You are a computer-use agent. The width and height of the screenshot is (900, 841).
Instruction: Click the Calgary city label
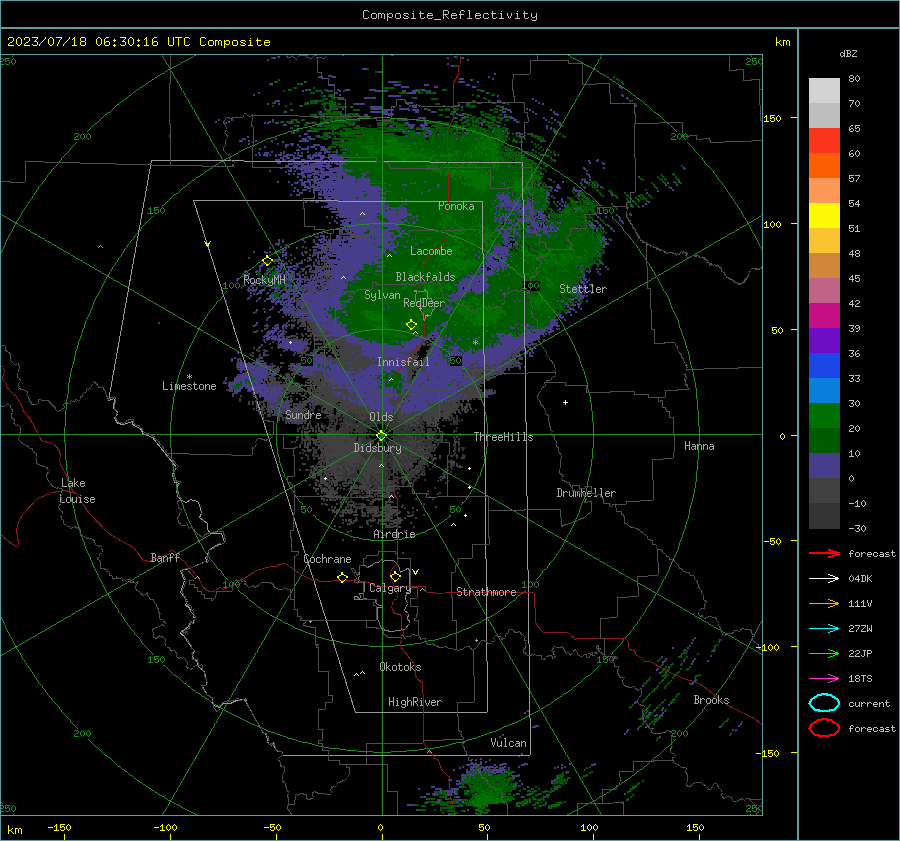pos(390,588)
